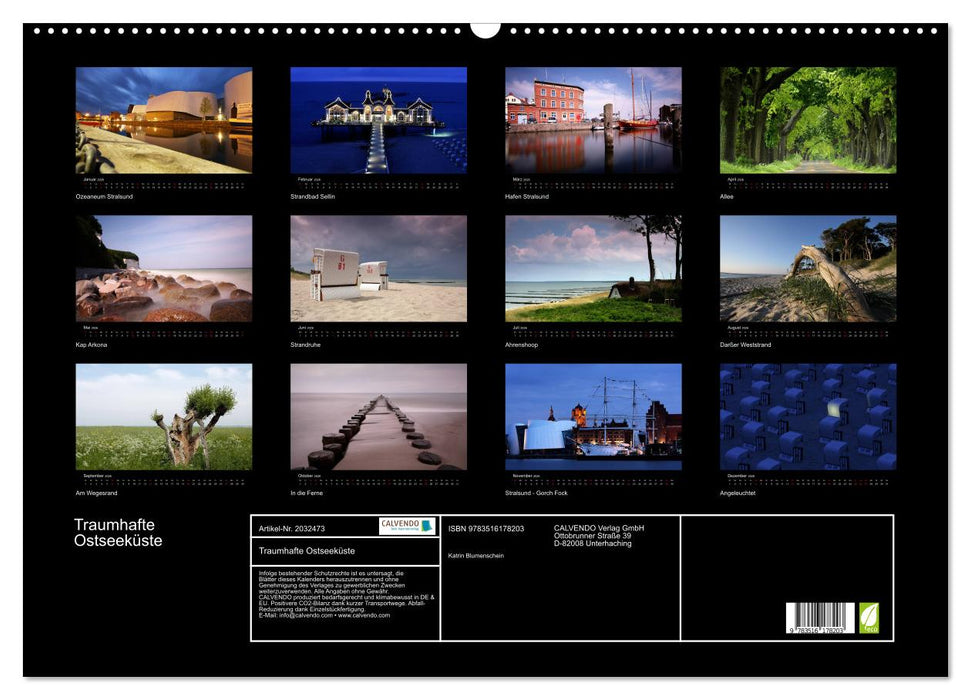Select the Darßer Weststrand driftwood image

pyautogui.click(x=808, y=268)
